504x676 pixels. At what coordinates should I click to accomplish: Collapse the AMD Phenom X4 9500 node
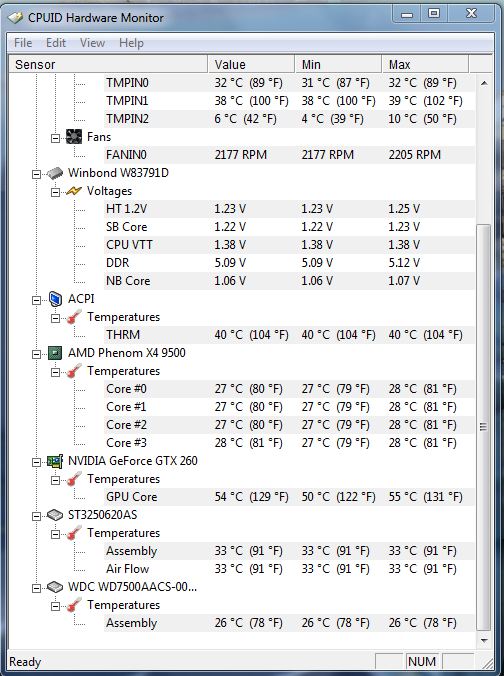(x=37, y=354)
